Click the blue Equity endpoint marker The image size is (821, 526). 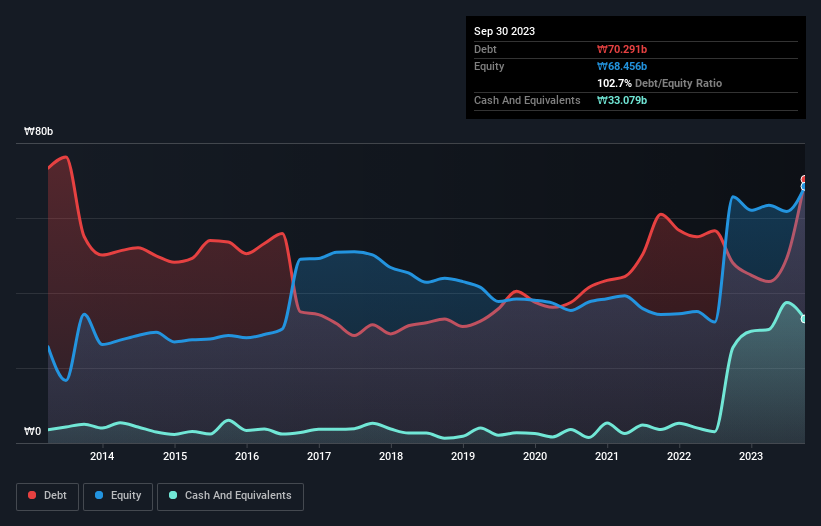805,186
